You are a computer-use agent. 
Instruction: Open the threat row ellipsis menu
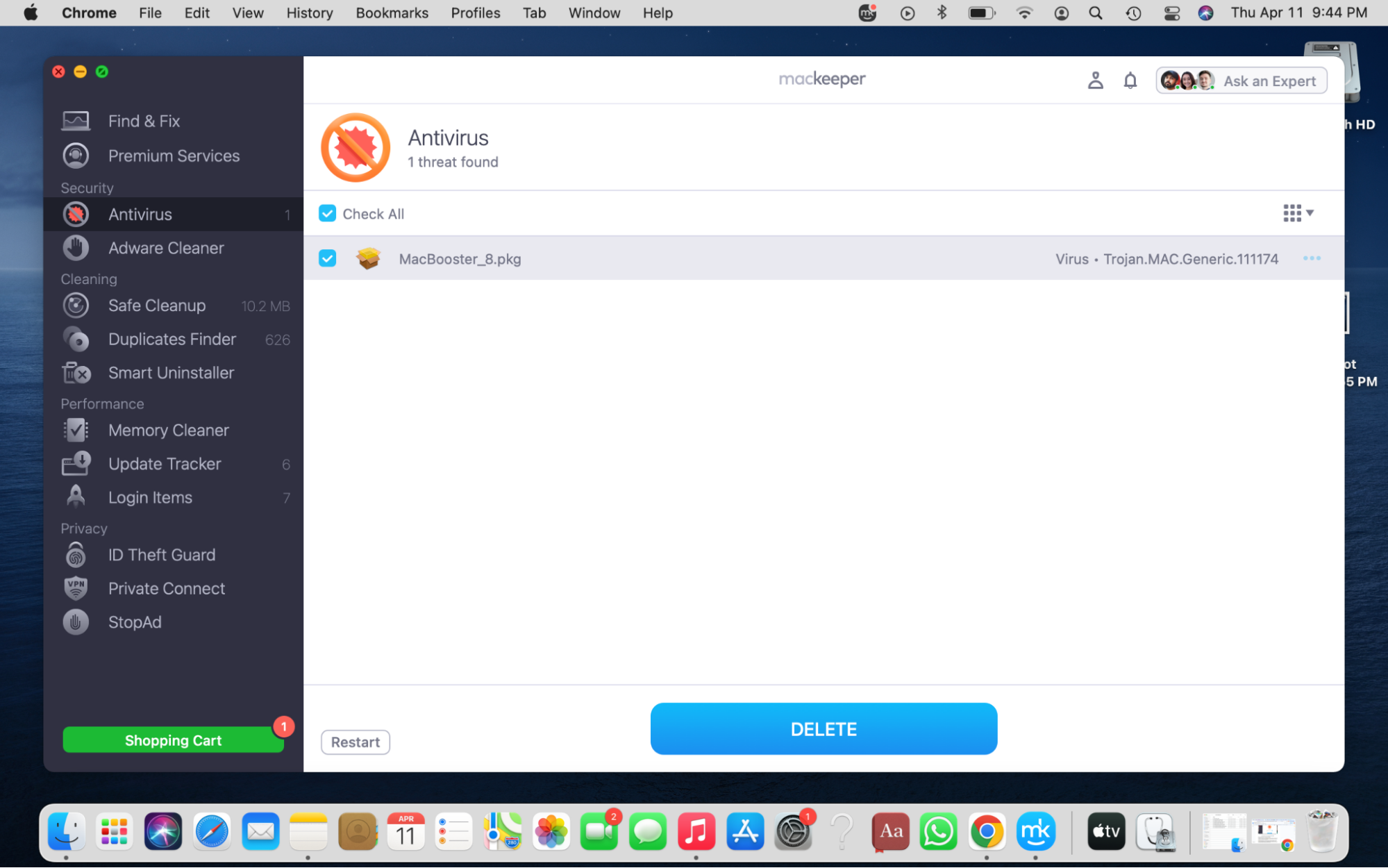(1312, 258)
